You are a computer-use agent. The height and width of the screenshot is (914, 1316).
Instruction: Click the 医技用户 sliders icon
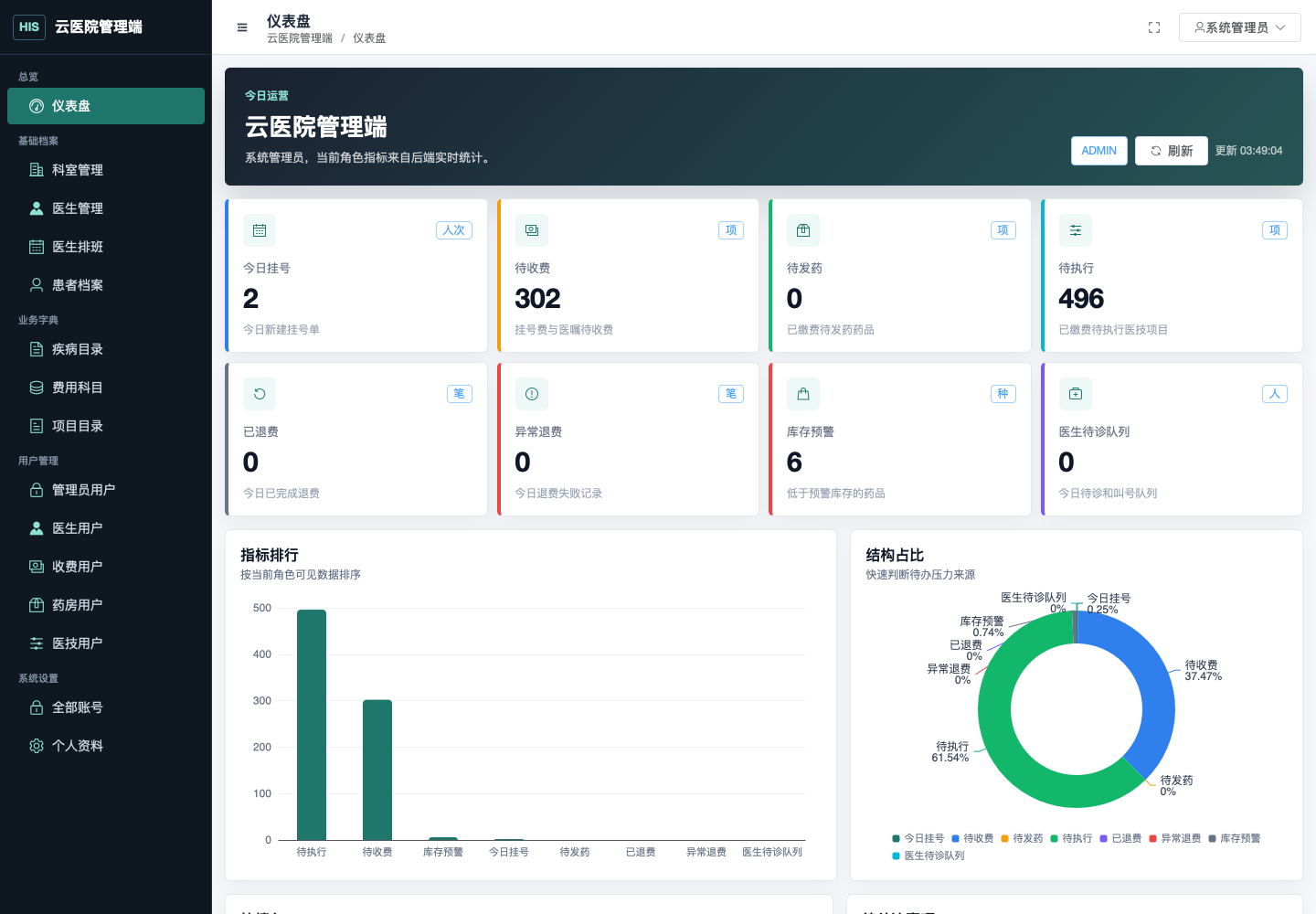point(37,643)
